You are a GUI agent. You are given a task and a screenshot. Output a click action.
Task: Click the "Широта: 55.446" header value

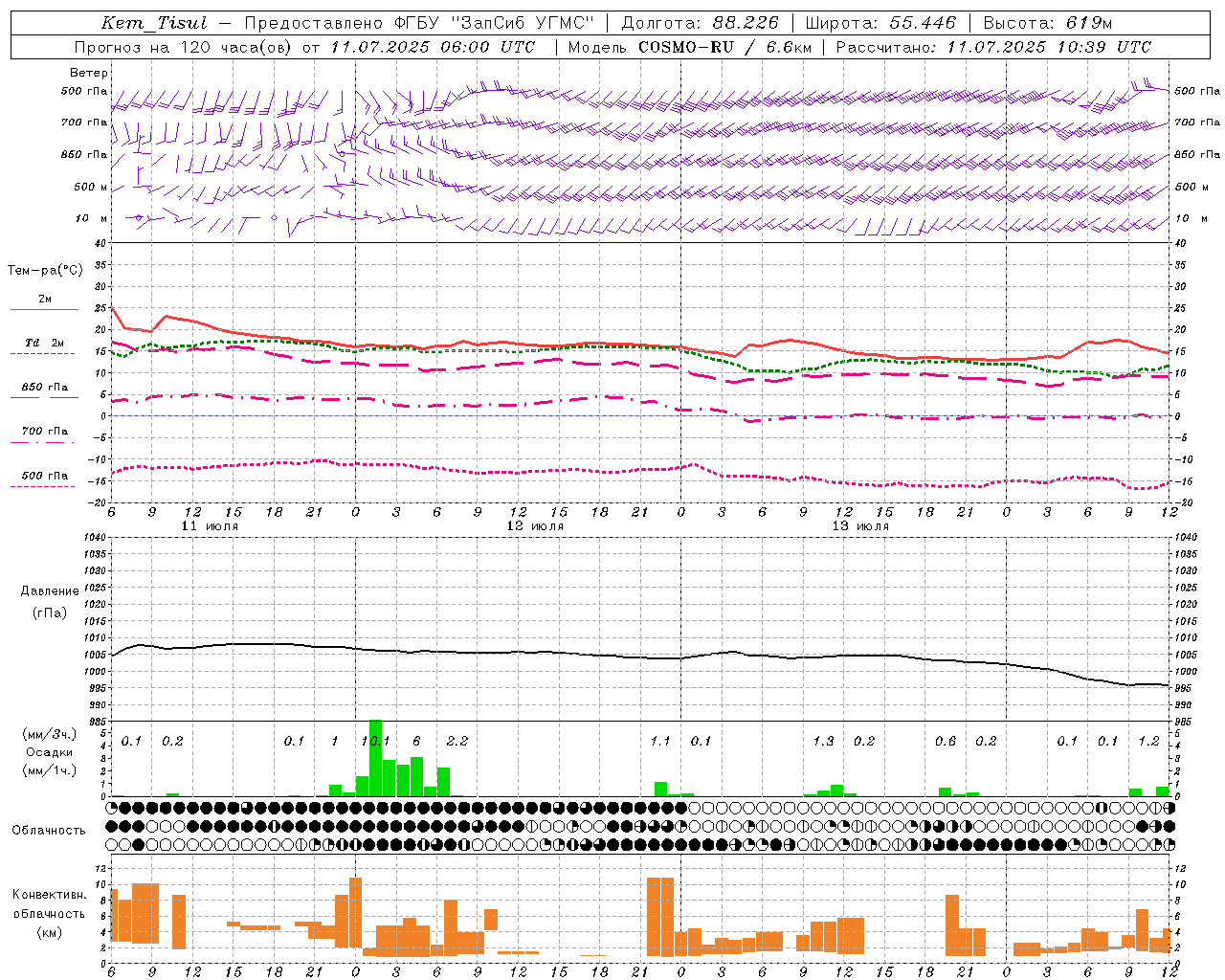coord(880,23)
